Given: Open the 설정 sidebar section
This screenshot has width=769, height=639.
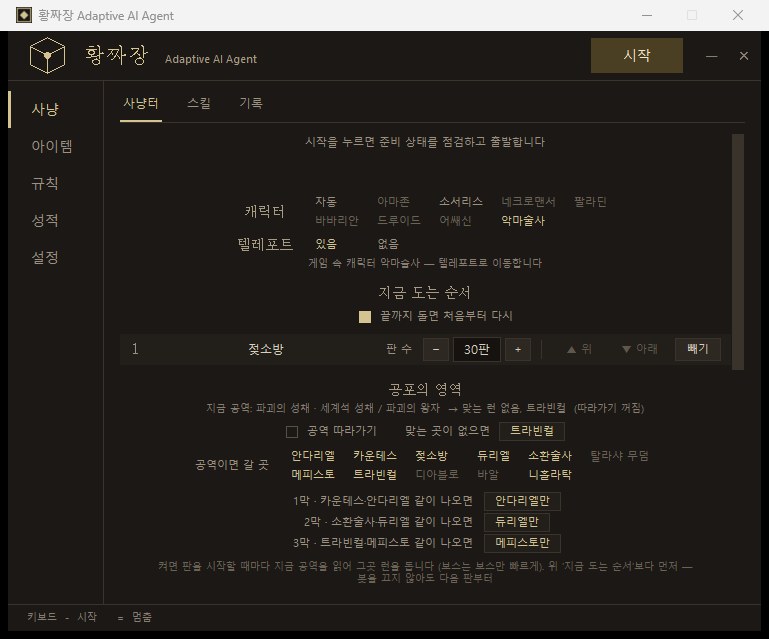Looking at the screenshot, I should pyautogui.click(x=45, y=257).
